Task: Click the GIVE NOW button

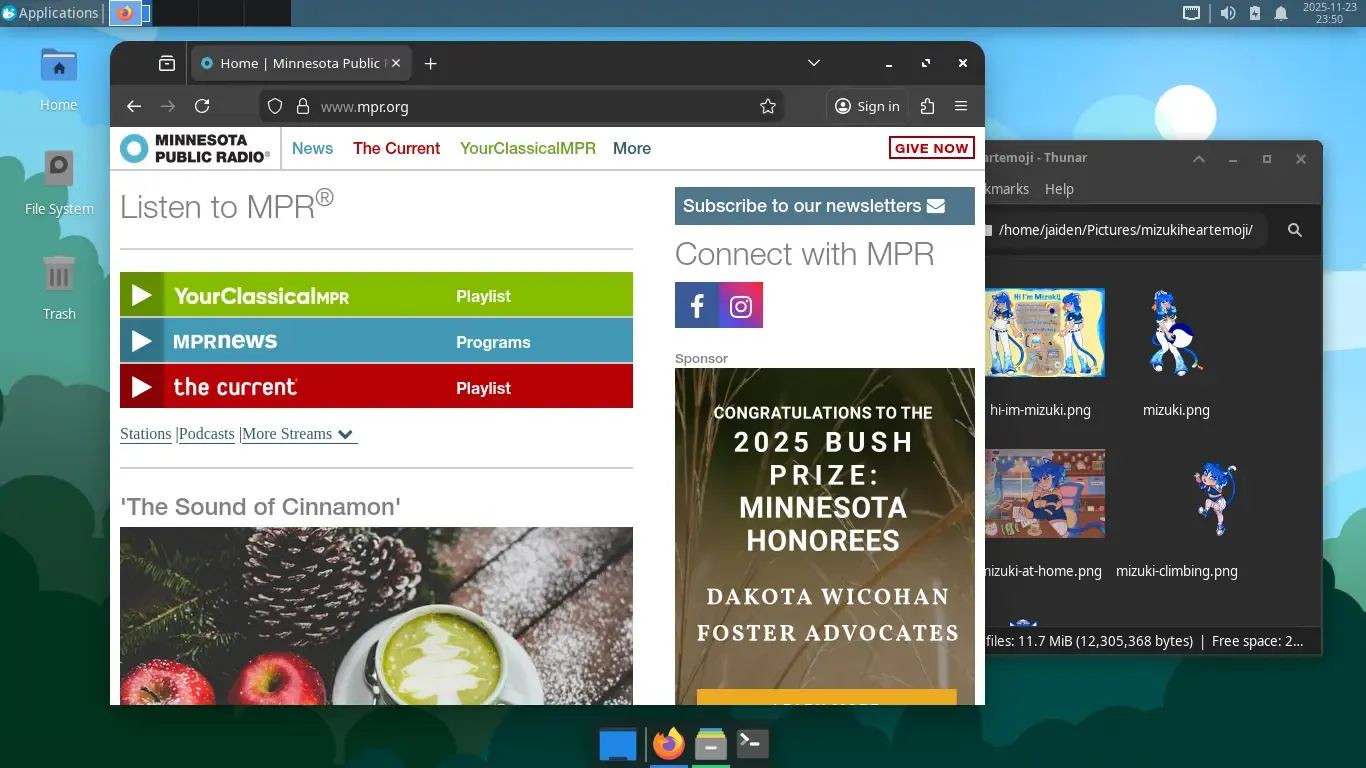Action: point(931,147)
